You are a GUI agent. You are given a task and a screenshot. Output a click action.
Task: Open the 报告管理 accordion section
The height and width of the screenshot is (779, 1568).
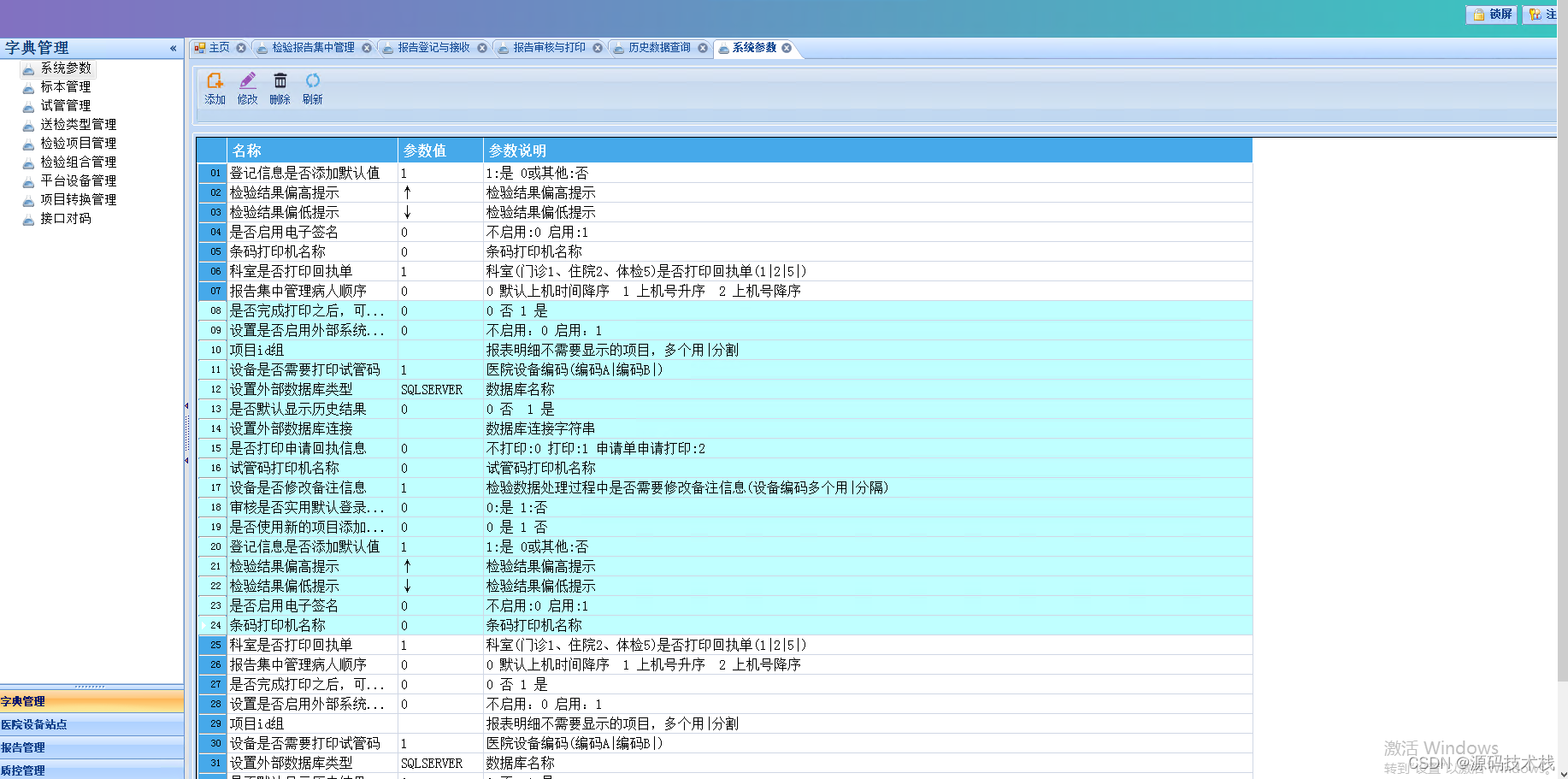[91, 747]
